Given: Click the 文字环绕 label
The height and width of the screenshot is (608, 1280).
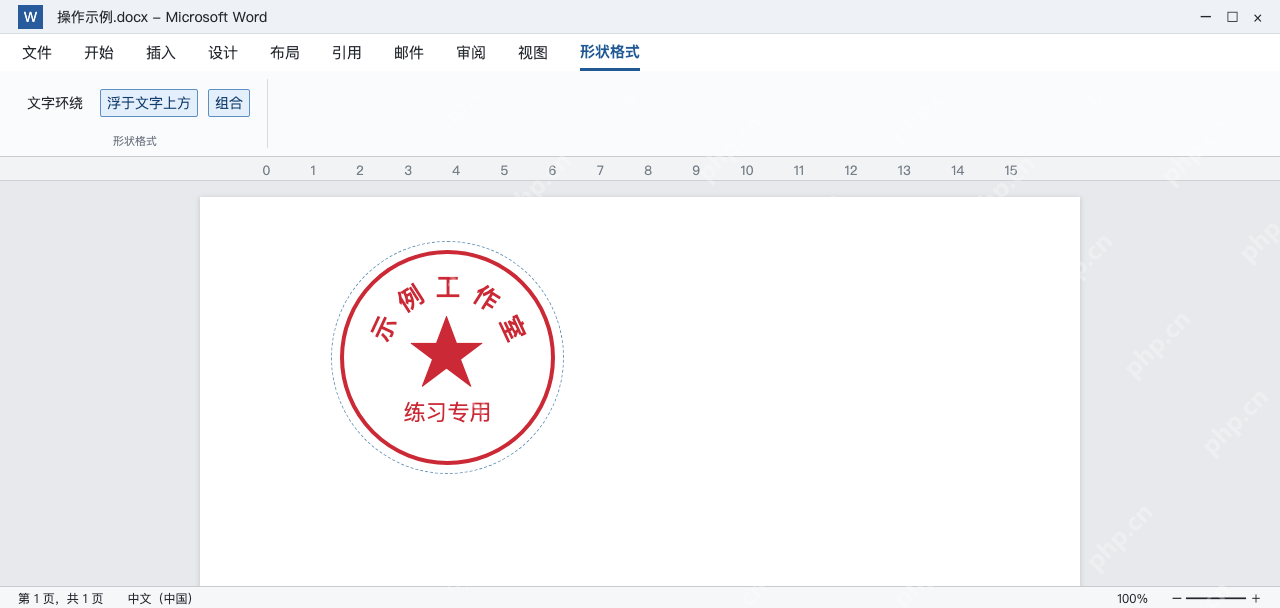Looking at the screenshot, I should (55, 103).
